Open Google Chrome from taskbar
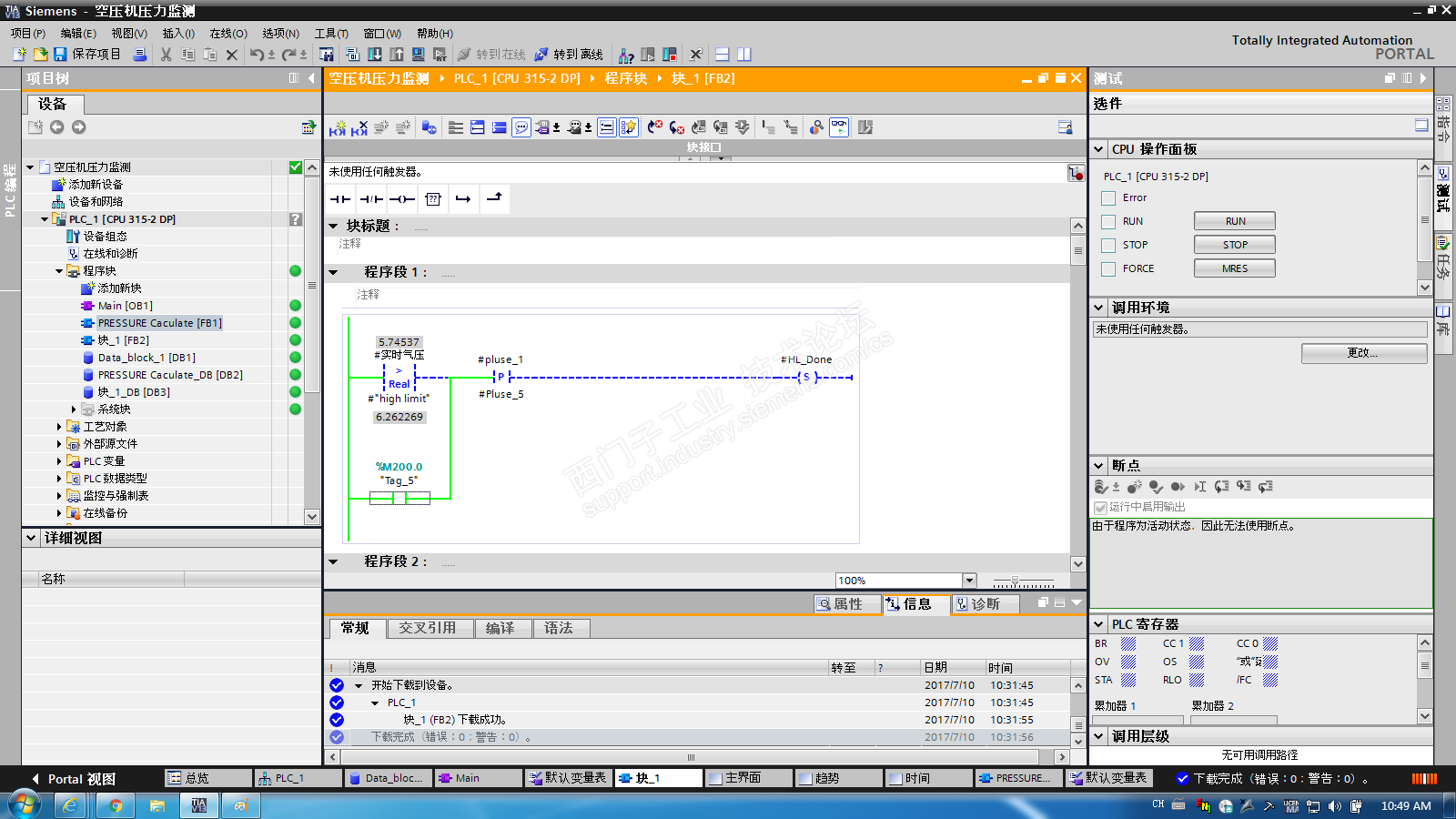Image resolution: width=1456 pixels, height=819 pixels. tap(115, 805)
